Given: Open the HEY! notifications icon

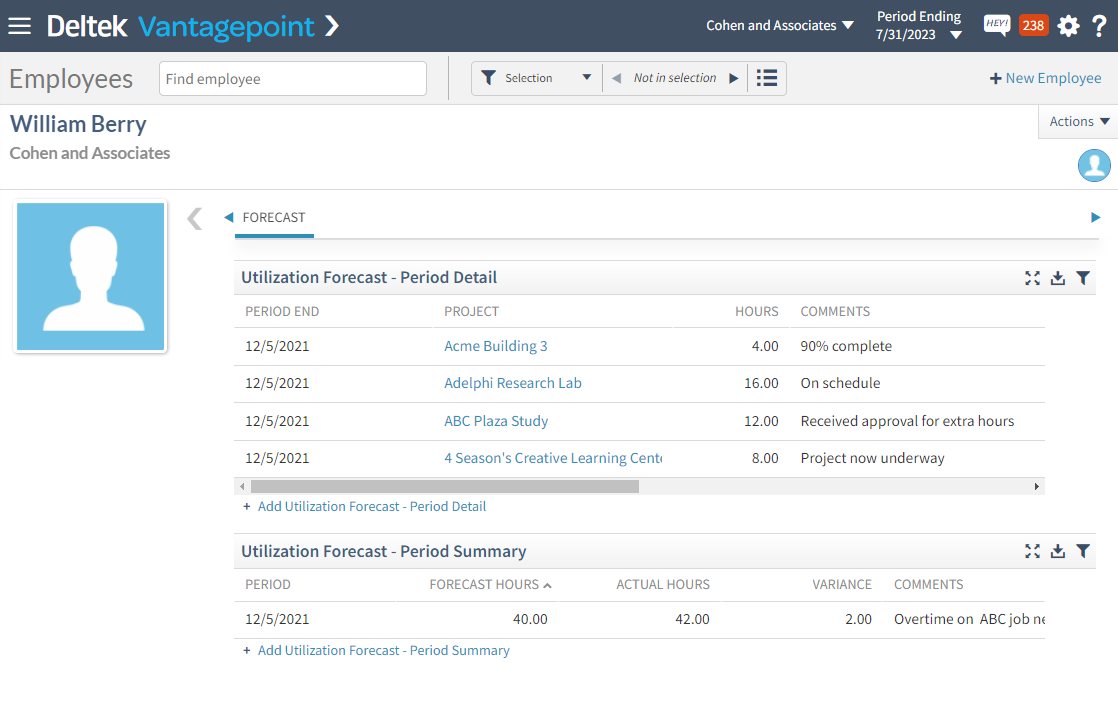Looking at the screenshot, I should pyautogui.click(x=996, y=26).
